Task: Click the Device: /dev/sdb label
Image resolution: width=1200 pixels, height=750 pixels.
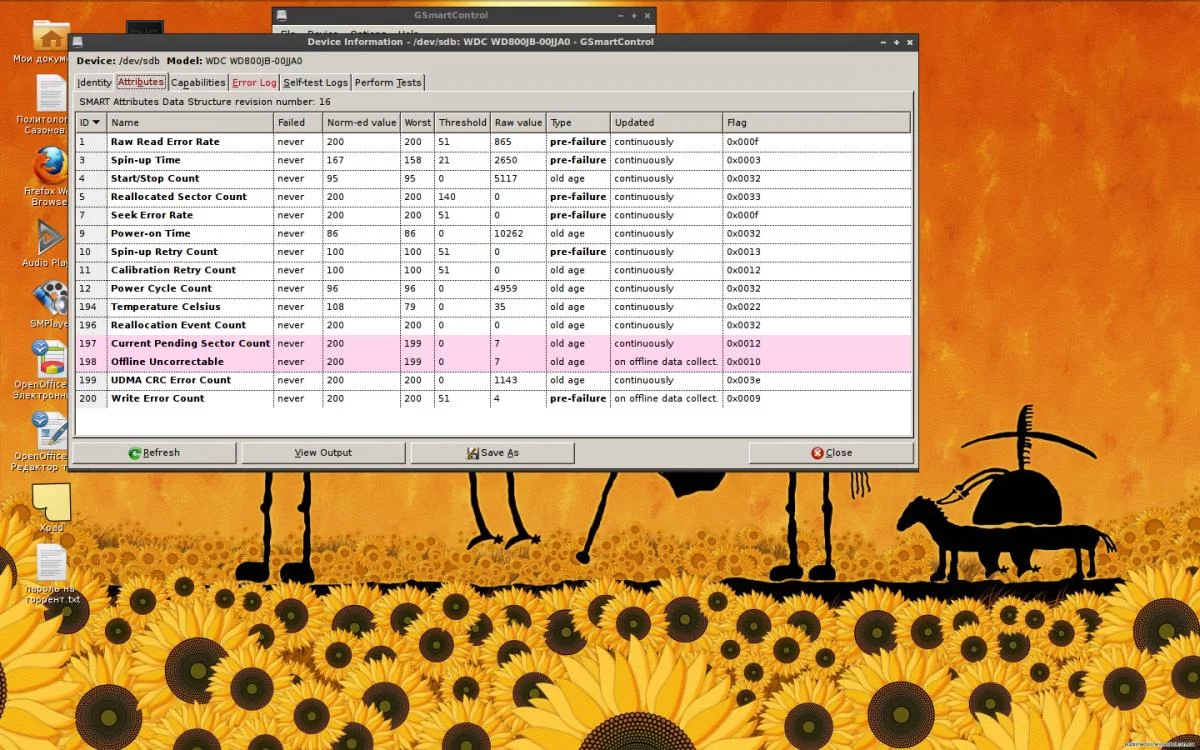Action: click(x=119, y=61)
